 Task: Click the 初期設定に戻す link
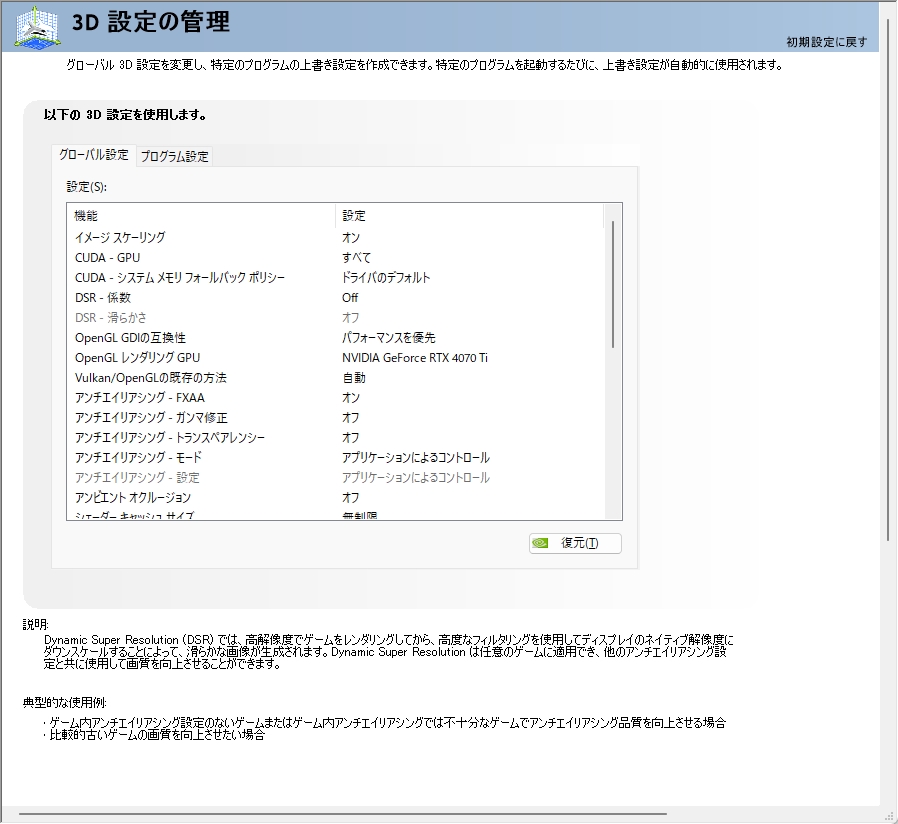point(826,42)
